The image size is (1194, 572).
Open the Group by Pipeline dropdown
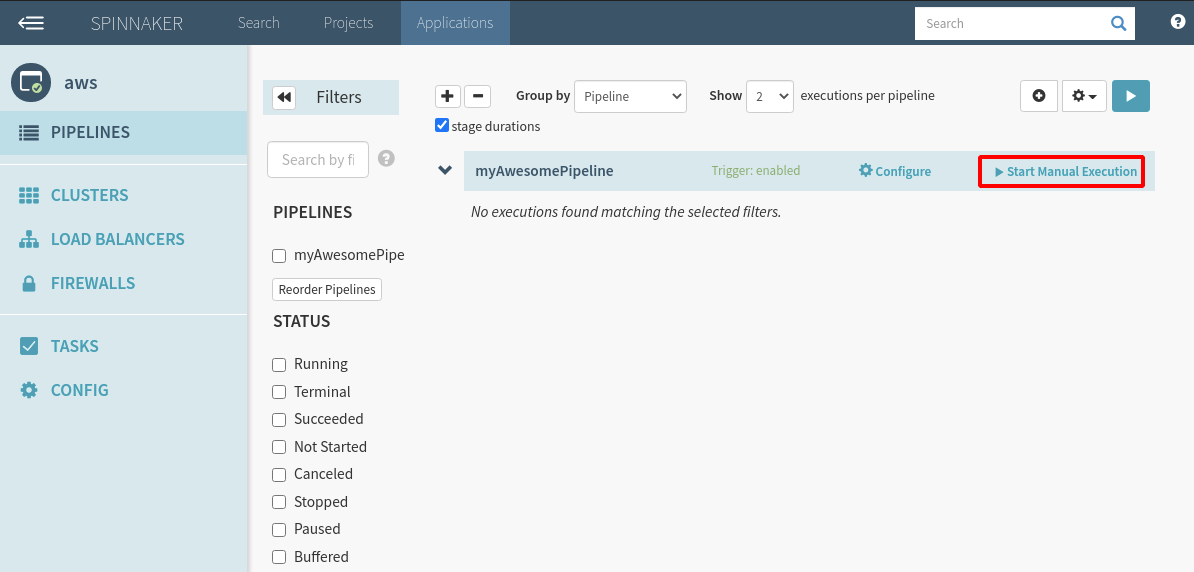tap(630, 96)
